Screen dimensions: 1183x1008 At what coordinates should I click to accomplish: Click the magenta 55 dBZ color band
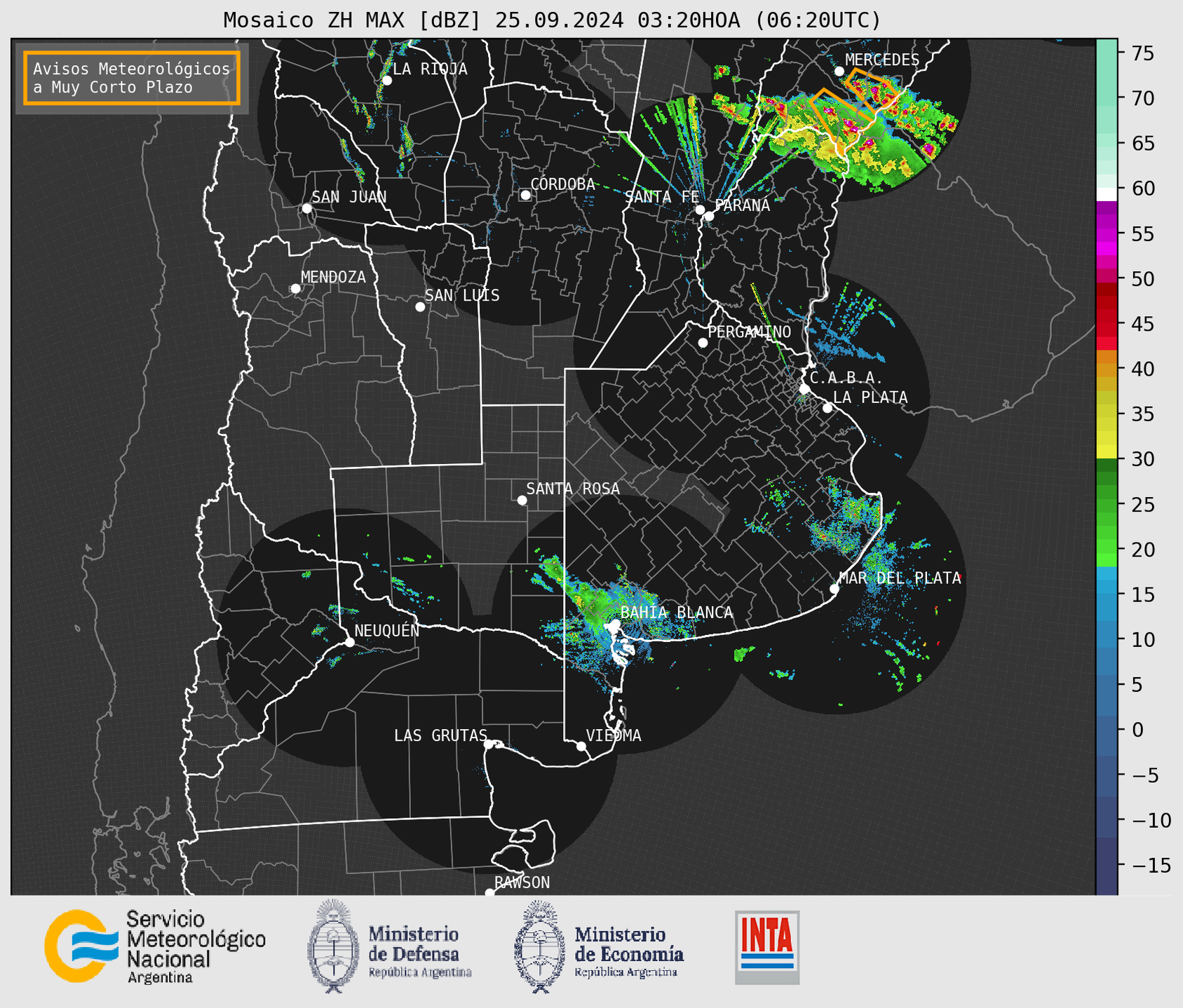point(1107,233)
